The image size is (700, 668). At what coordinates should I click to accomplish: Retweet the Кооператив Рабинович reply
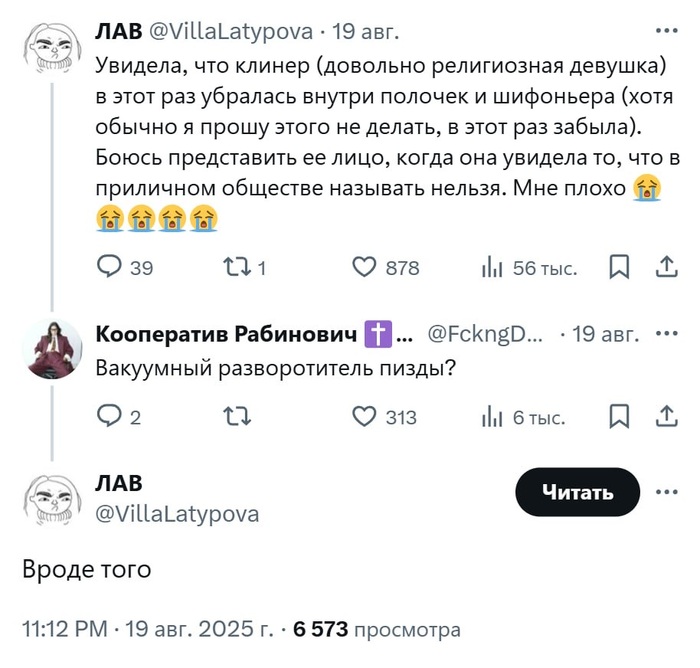click(237, 417)
